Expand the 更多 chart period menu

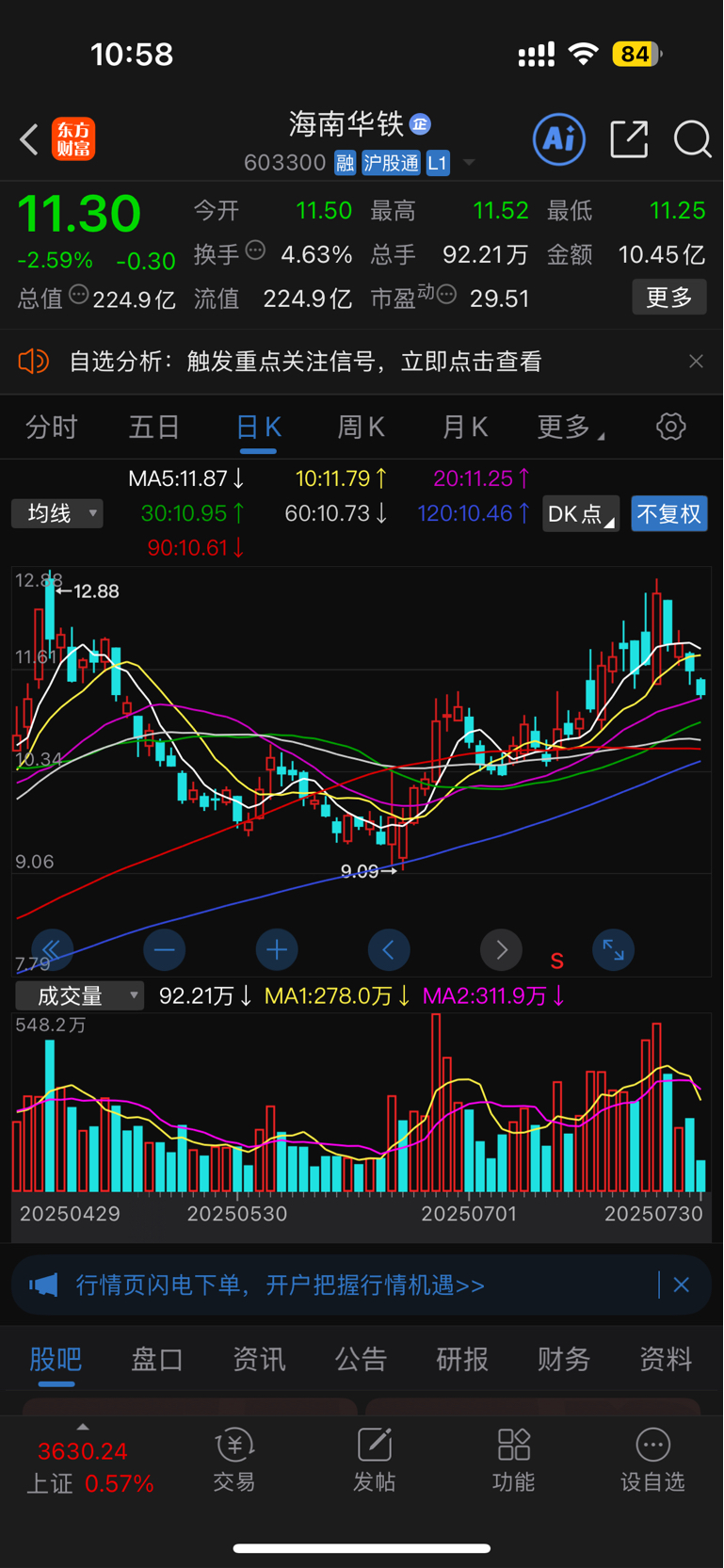pyautogui.click(x=570, y=428)
